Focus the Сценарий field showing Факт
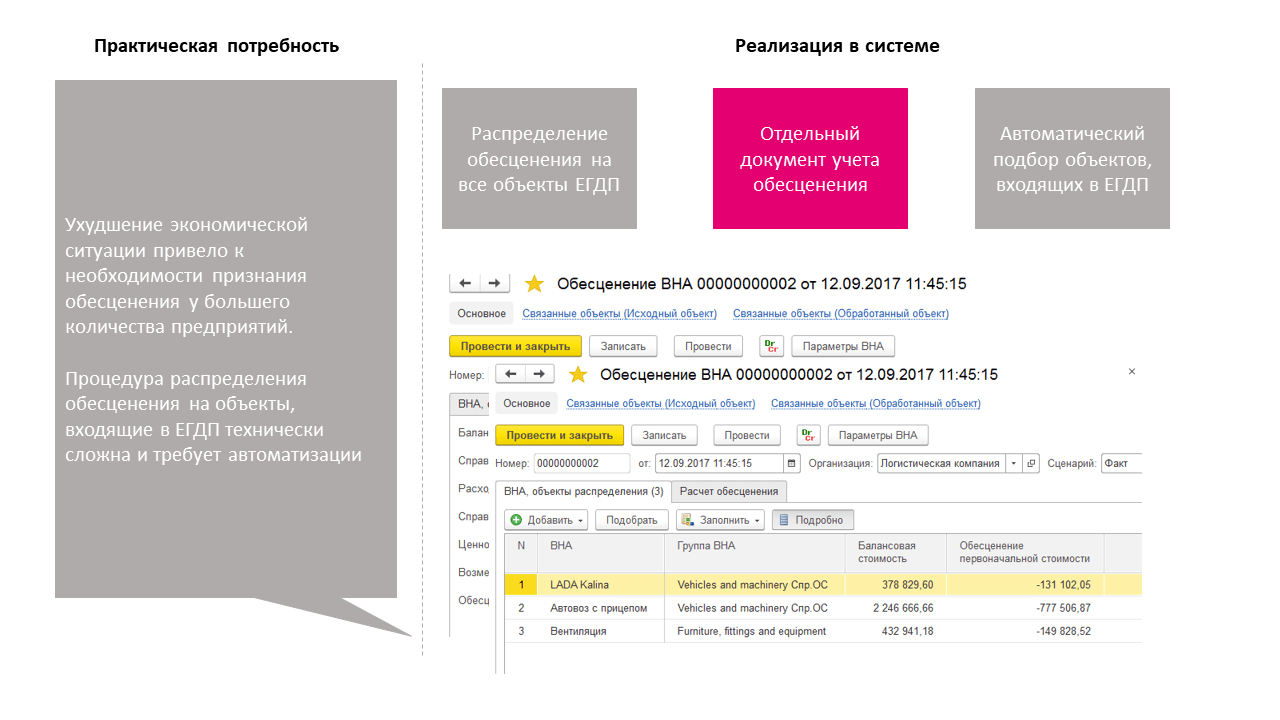1280x720 pixels. click(1121, 463)
